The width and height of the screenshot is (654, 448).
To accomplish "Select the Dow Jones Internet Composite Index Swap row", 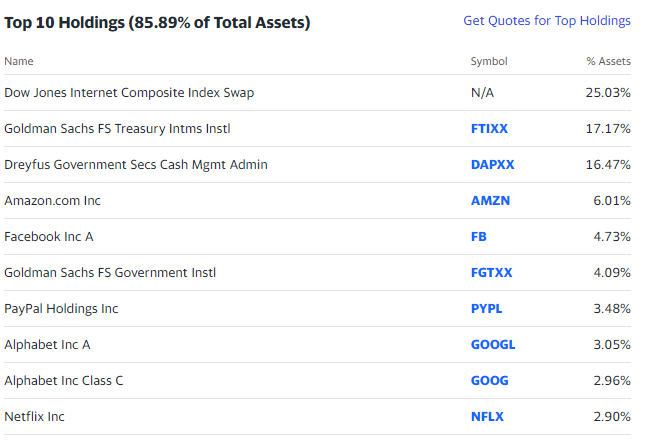I will point(317,93).
